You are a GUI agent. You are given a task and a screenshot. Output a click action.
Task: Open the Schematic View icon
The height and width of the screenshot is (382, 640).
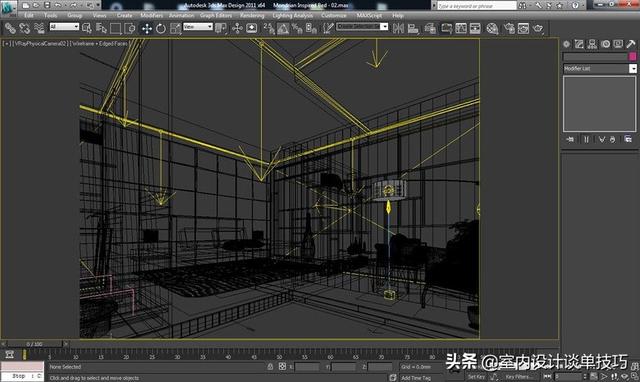point(475,28)
